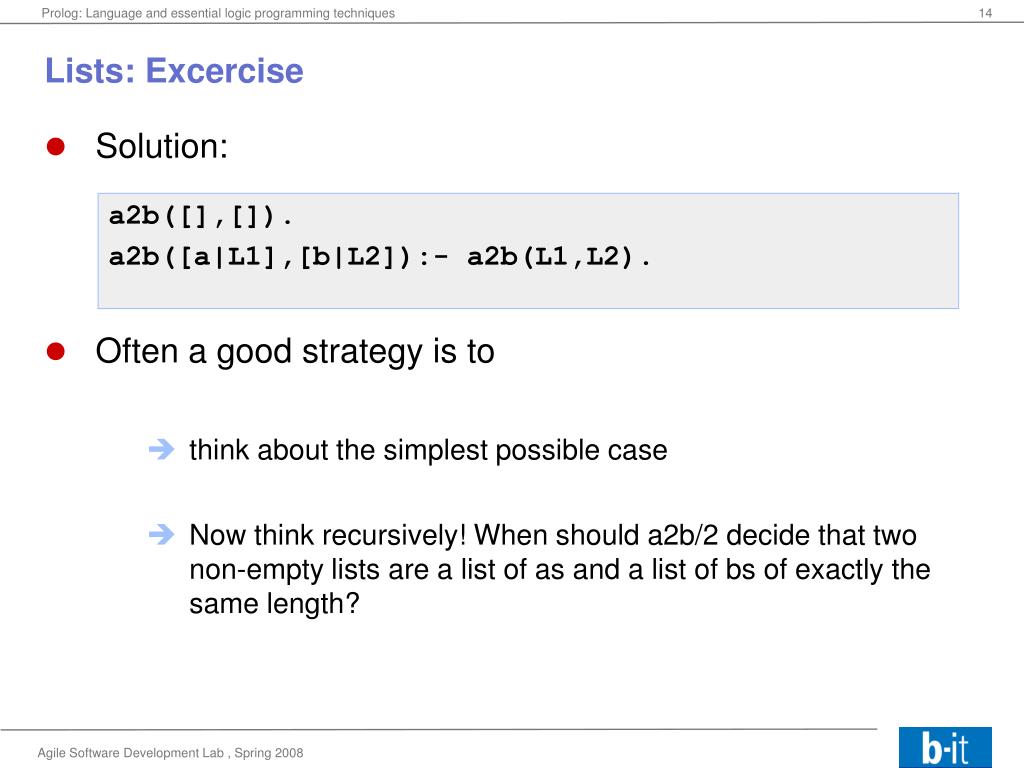Click the Spring 2008 text in footer
The height and width of the screenshot is (768, 1024).
[x=269, y=753]
